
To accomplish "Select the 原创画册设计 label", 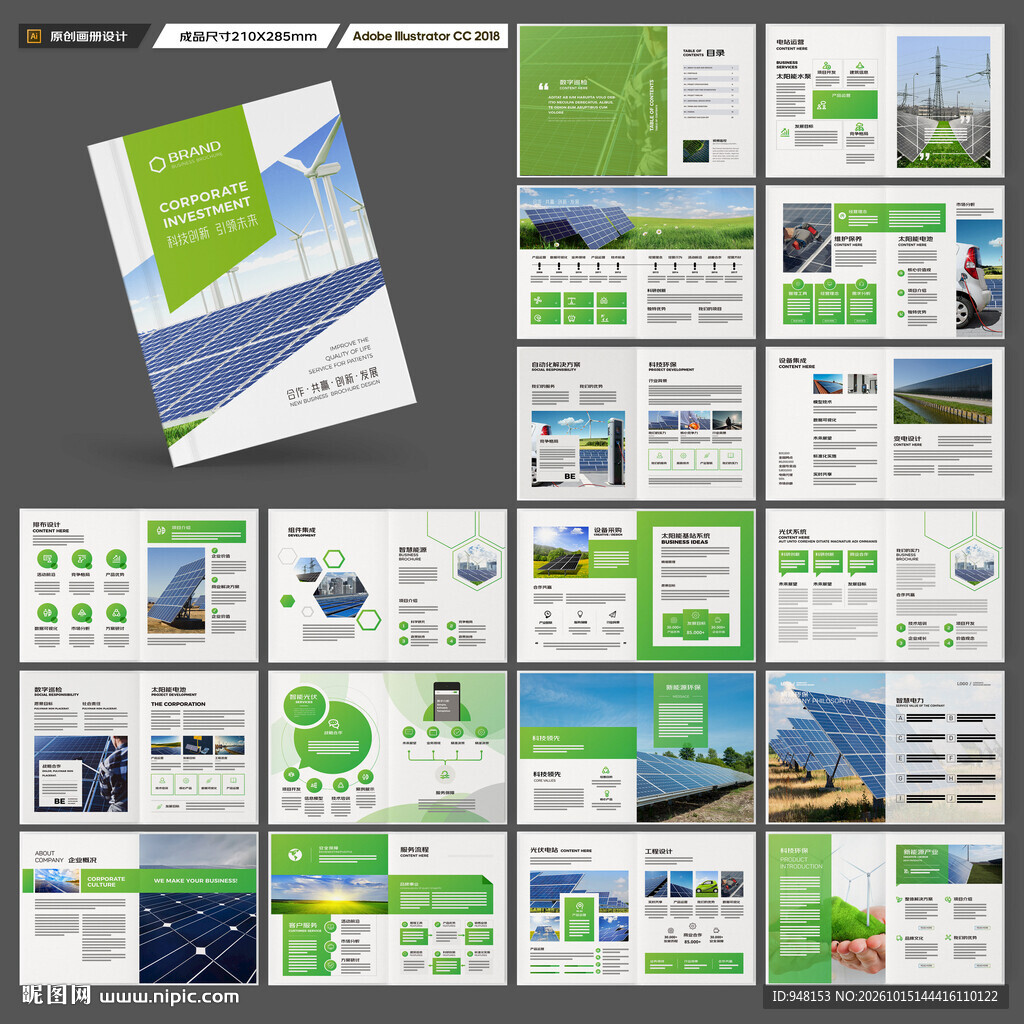I will click(x=88, y=37).
